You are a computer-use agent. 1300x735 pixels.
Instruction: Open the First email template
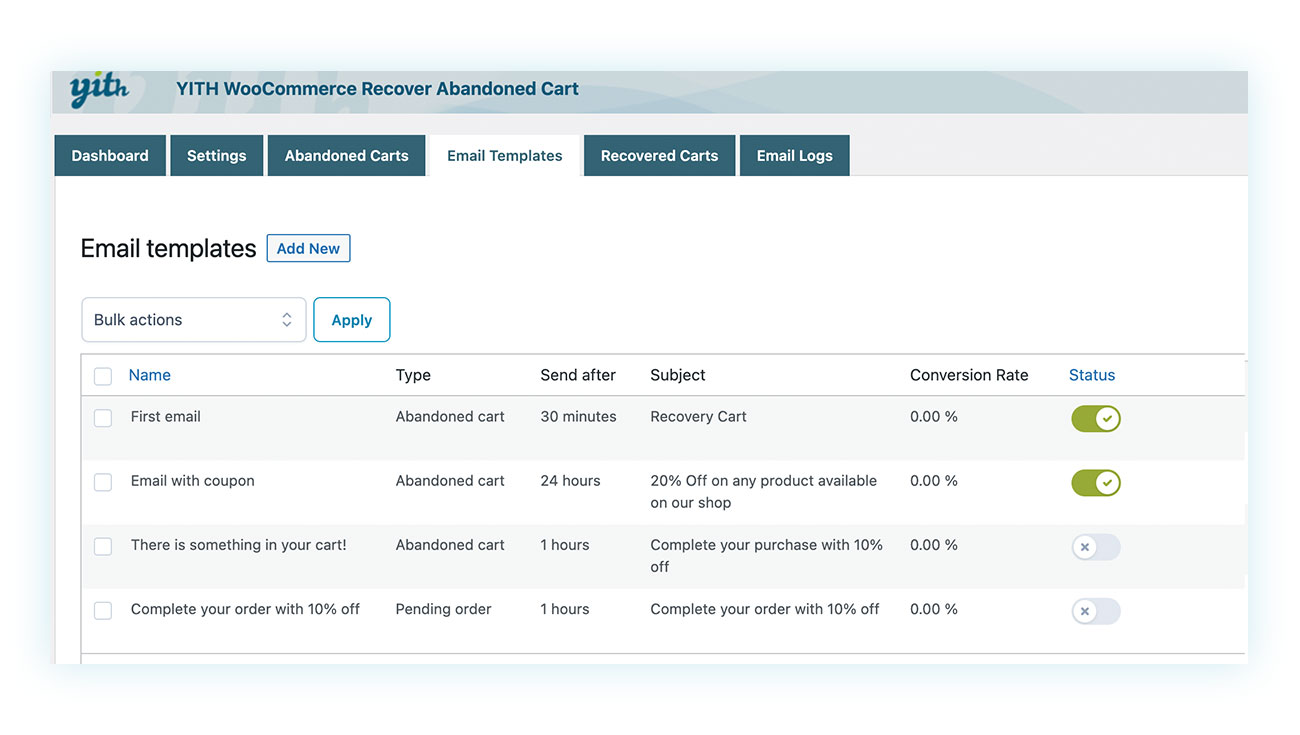click(166, 416)
